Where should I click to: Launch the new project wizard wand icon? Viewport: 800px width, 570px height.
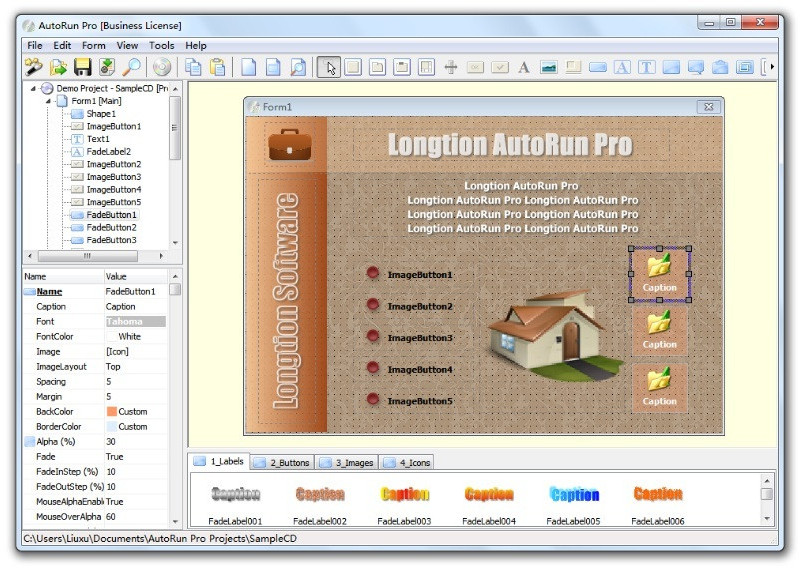pyautogui.click(x=33, y=67)
